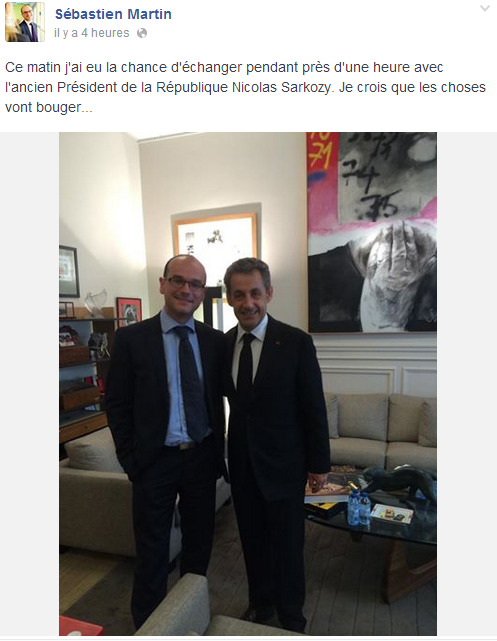Click the small red framed picture on shelf

(x=129, y=312)
